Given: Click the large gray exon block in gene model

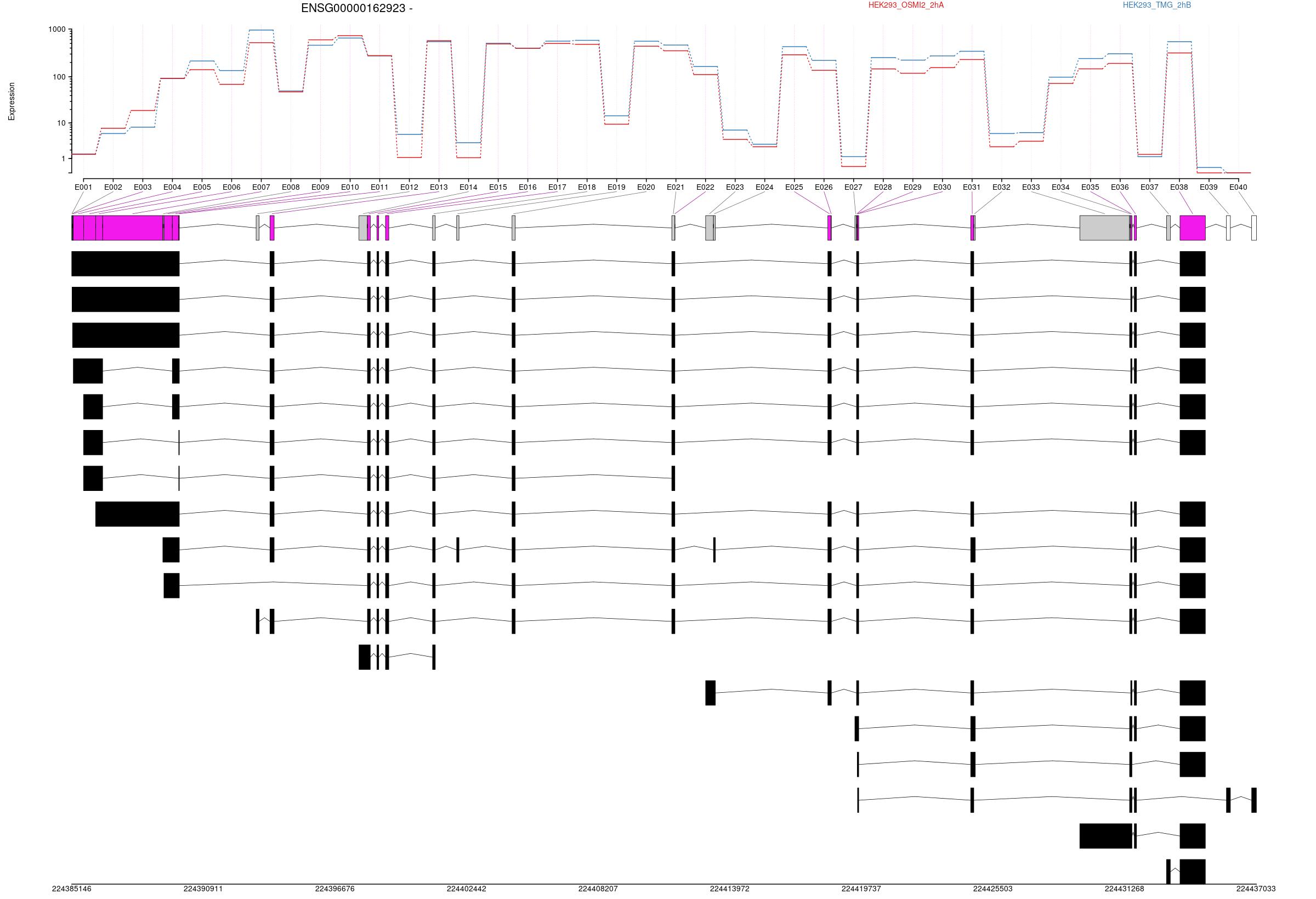Looking at the screenshot, I should [x=1105, y=228].
